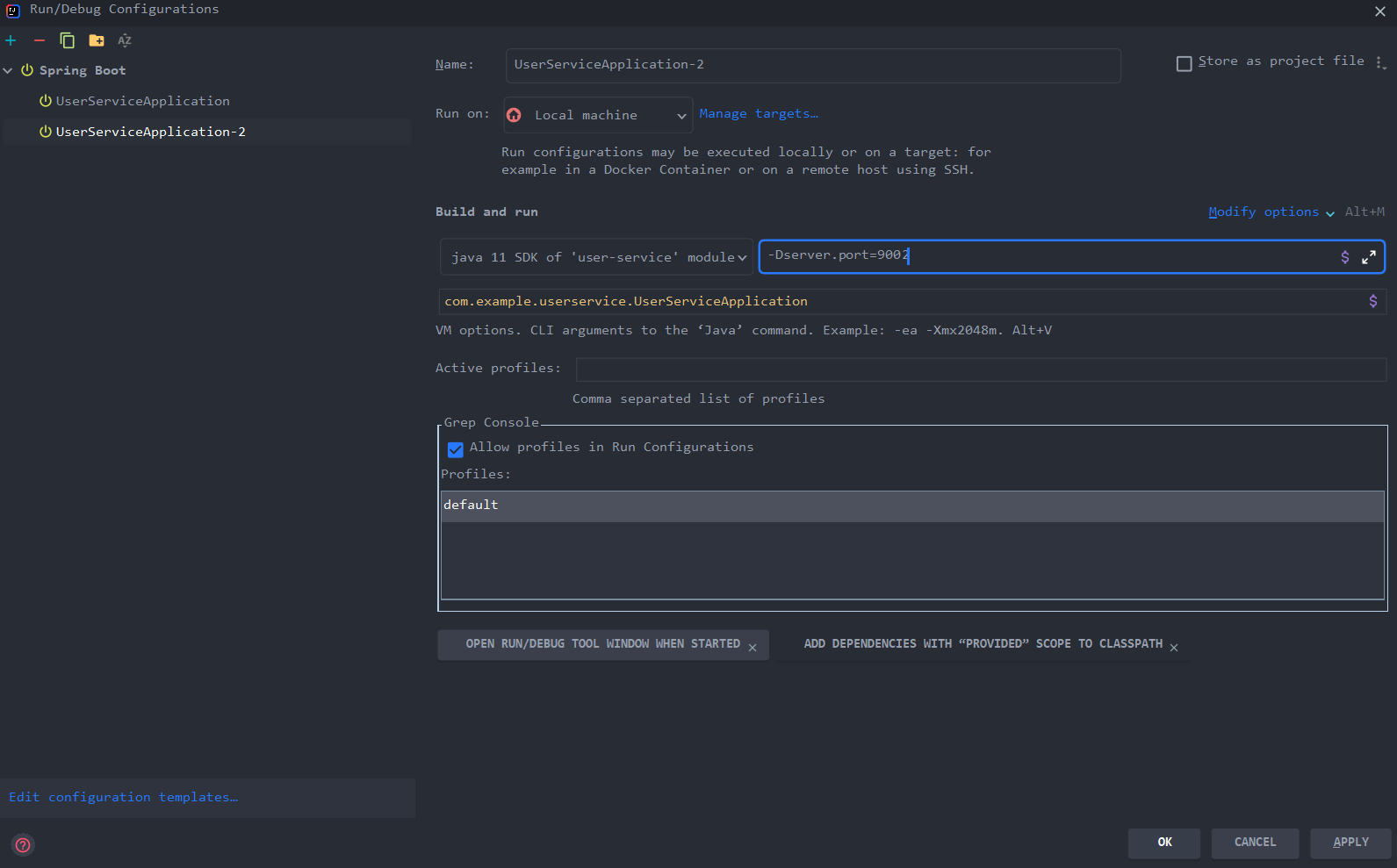Select the default Grep Console profile

click(x=912, y=506)
